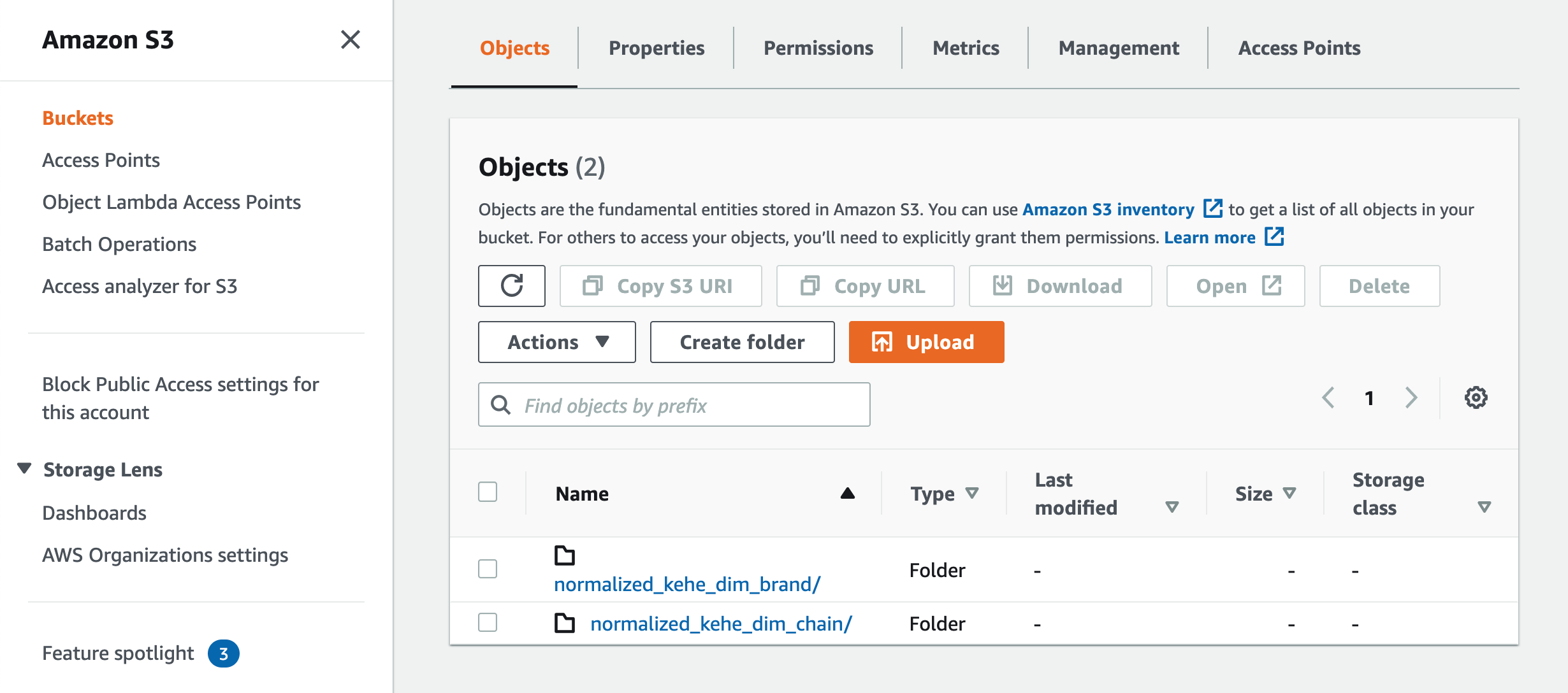Open the Actions dropdown menu
The image size is (1568, 693).
557,342
